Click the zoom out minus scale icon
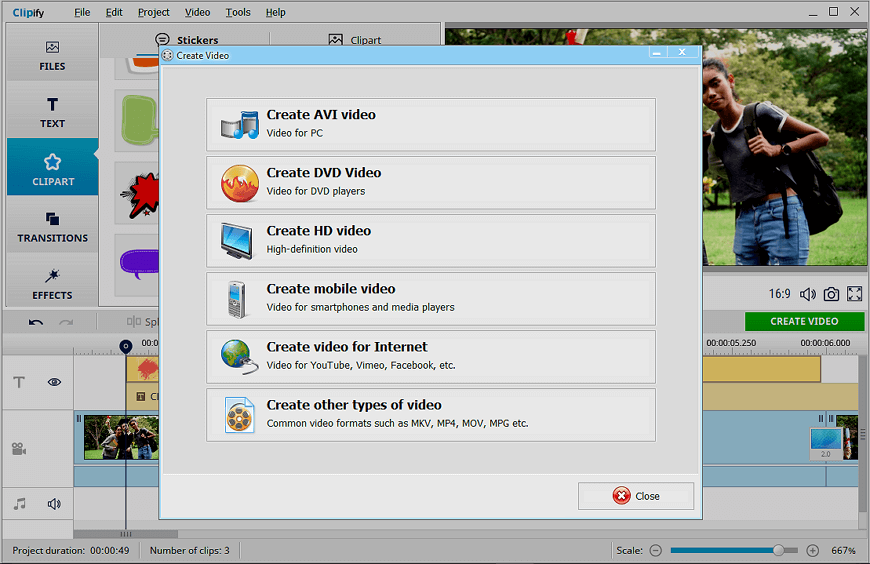The height and width of the screenshot is (564, 870). [656, 551]
